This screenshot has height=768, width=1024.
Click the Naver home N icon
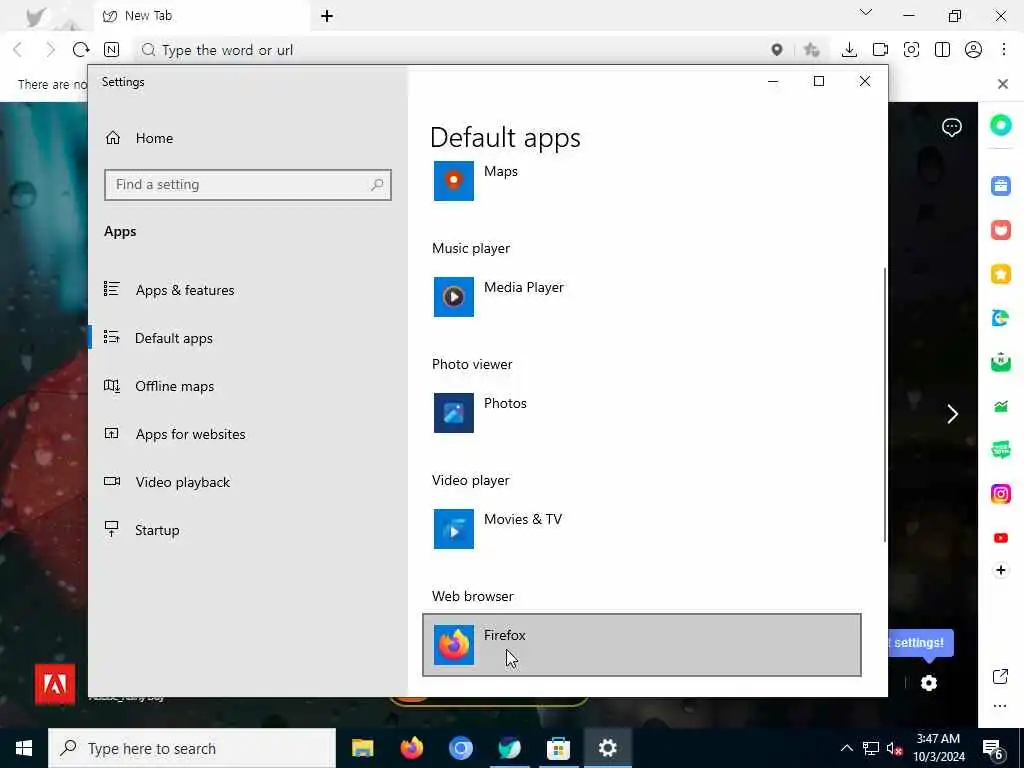point(112,50)
